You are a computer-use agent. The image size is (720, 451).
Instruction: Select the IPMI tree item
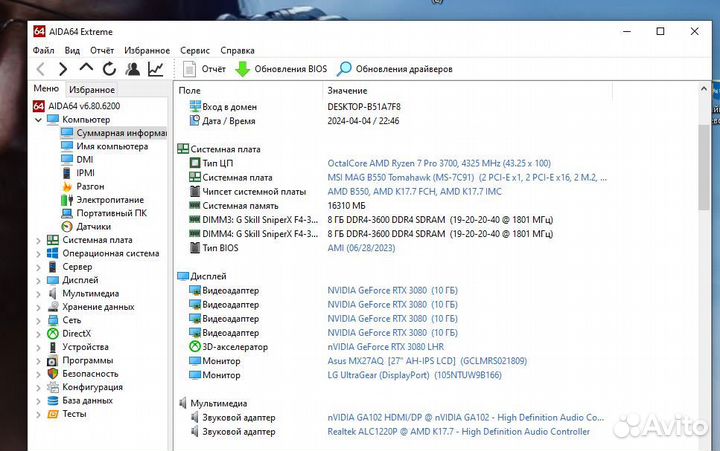(85, 173)
